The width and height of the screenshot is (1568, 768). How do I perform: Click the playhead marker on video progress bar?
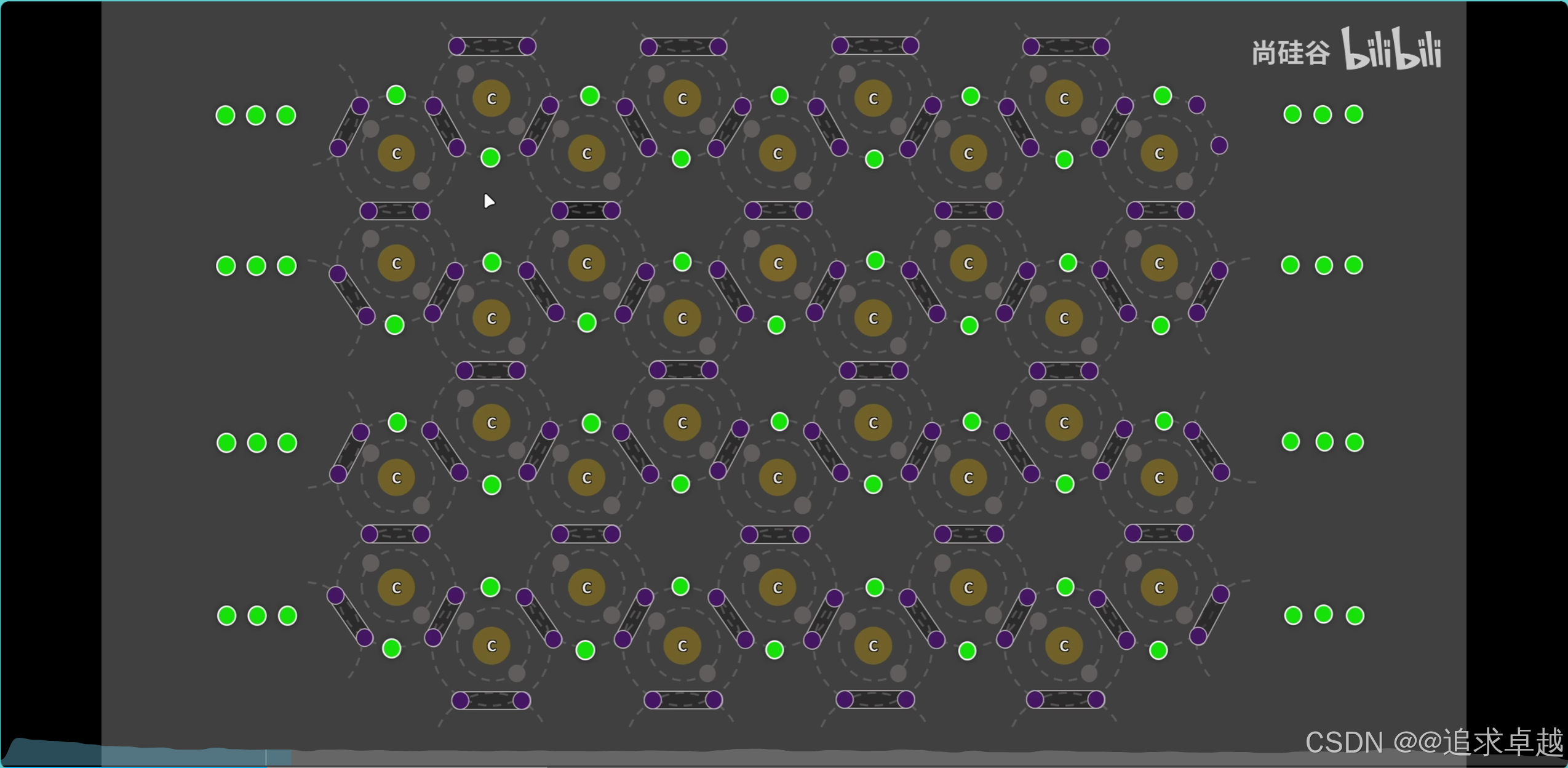(x=266, y=758)
